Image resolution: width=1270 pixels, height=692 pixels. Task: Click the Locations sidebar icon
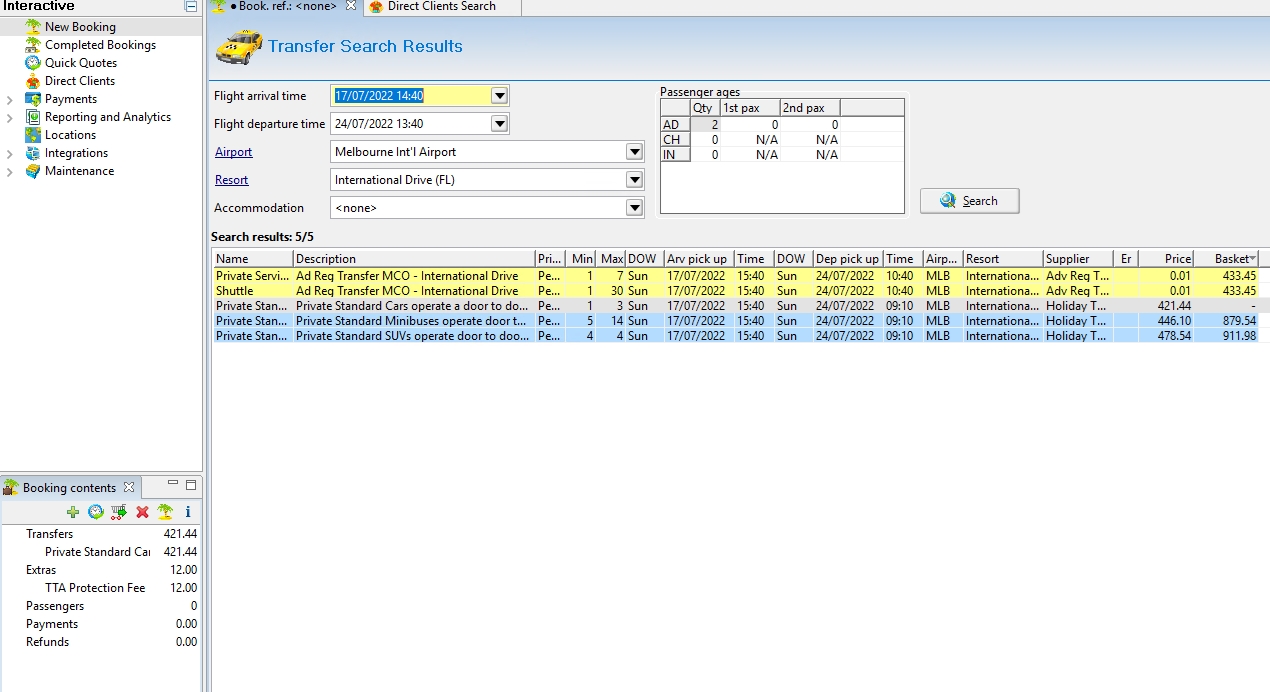tap(33, 135)
